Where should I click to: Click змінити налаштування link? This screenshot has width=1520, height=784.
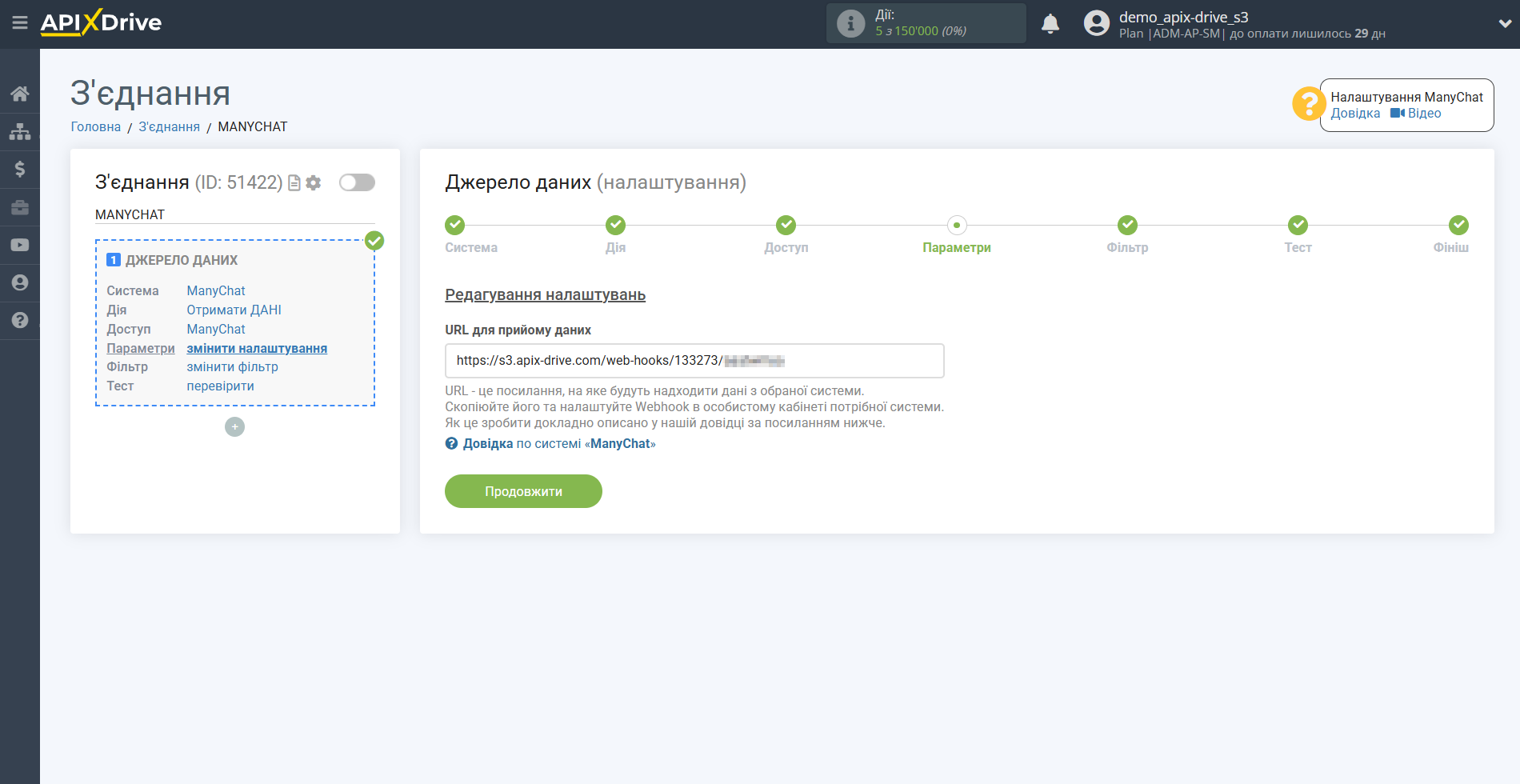coord(257,349)
